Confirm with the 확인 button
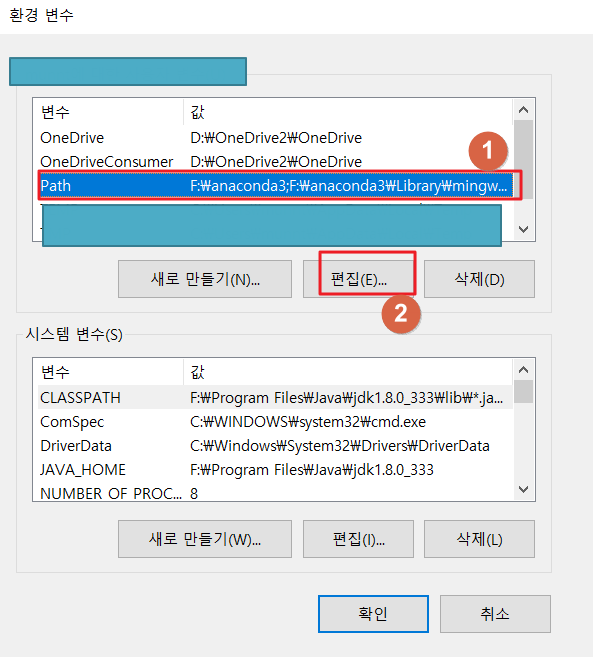 [x=373, y=614]
